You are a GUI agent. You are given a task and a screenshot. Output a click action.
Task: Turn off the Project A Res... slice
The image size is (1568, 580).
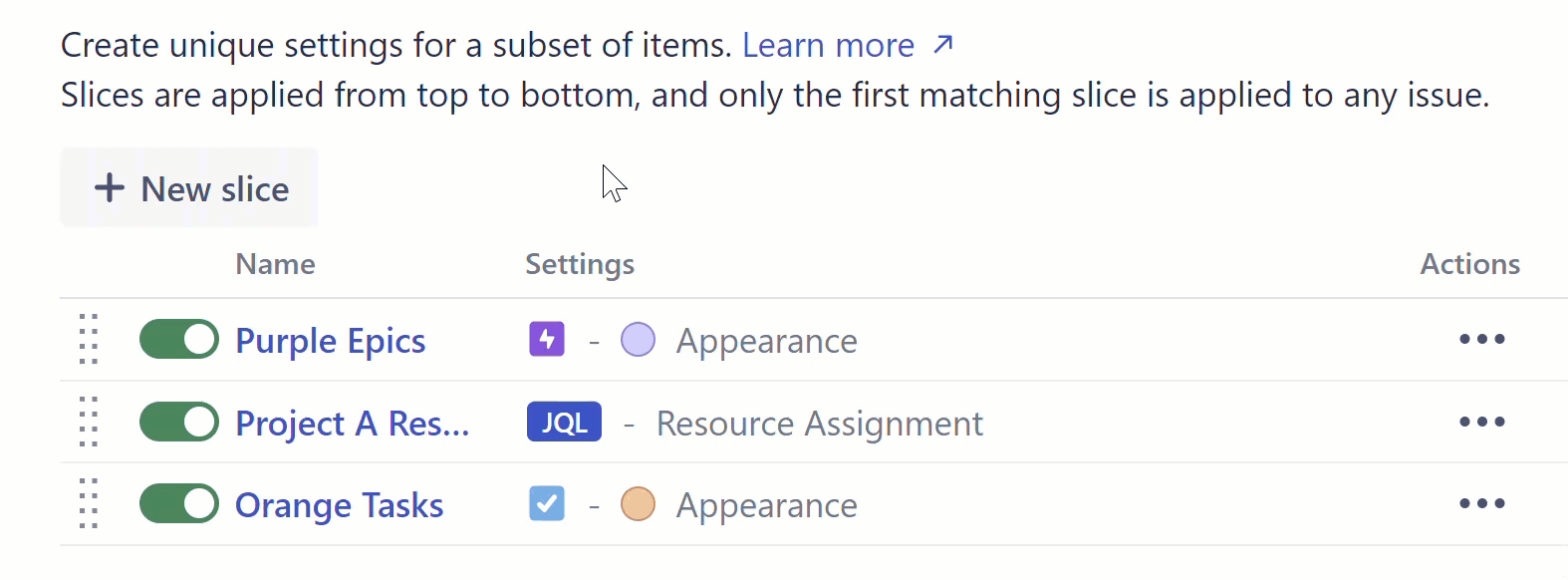[179, 422]
